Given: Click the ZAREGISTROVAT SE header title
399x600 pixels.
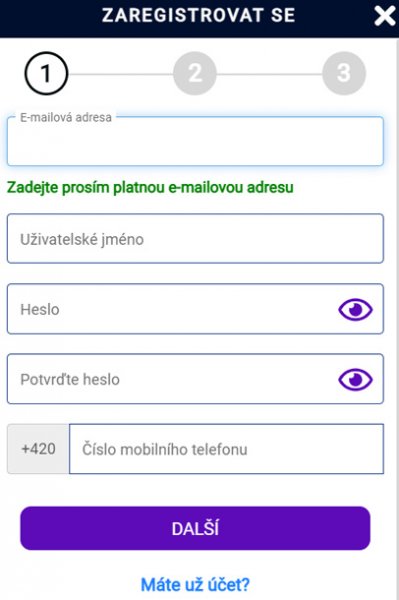Looking at the screenshot, I should [x=199, y=15].
